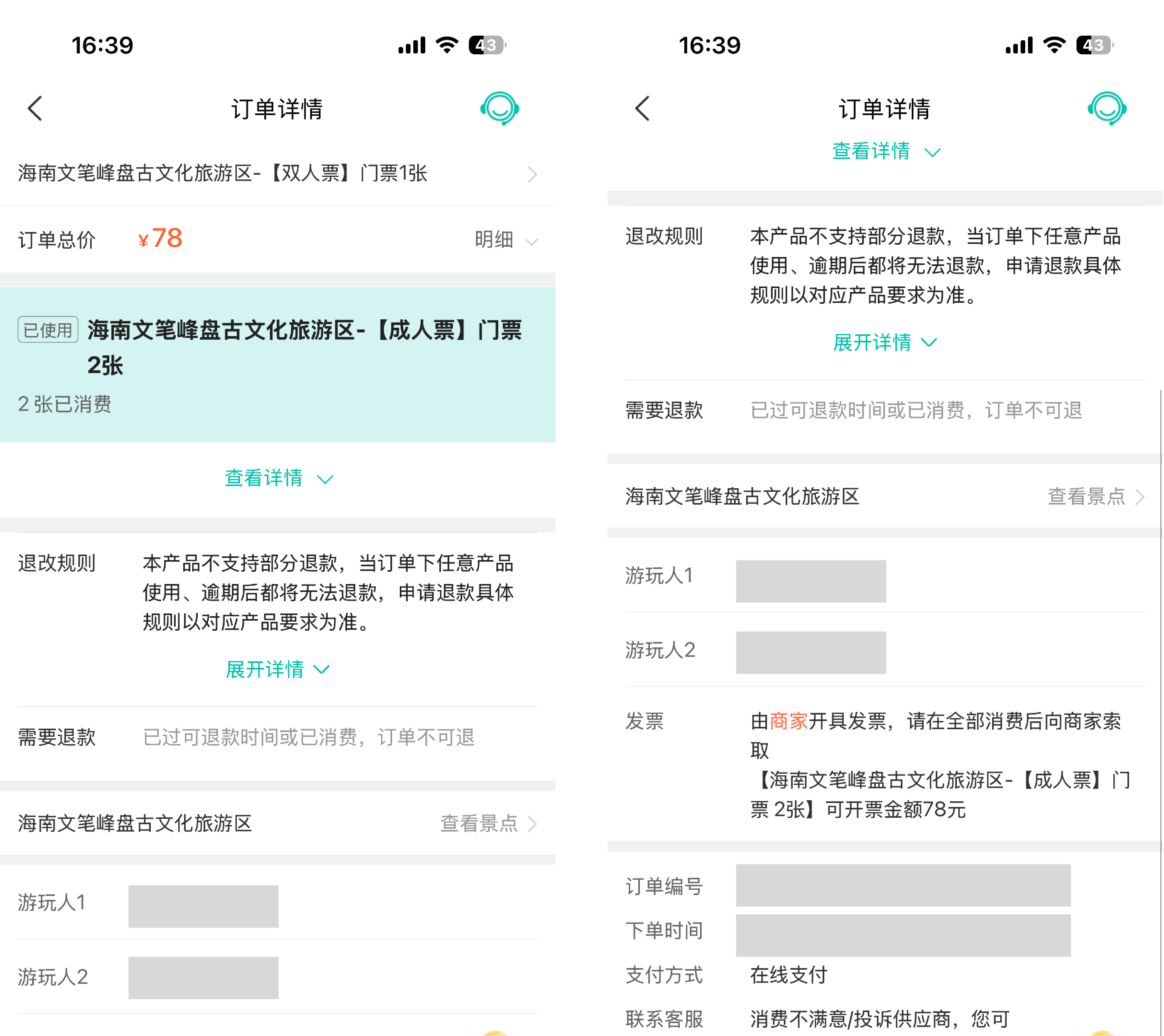
Task: Select 游玩人2 redacted field on right screen
Action: click(811, 653)
